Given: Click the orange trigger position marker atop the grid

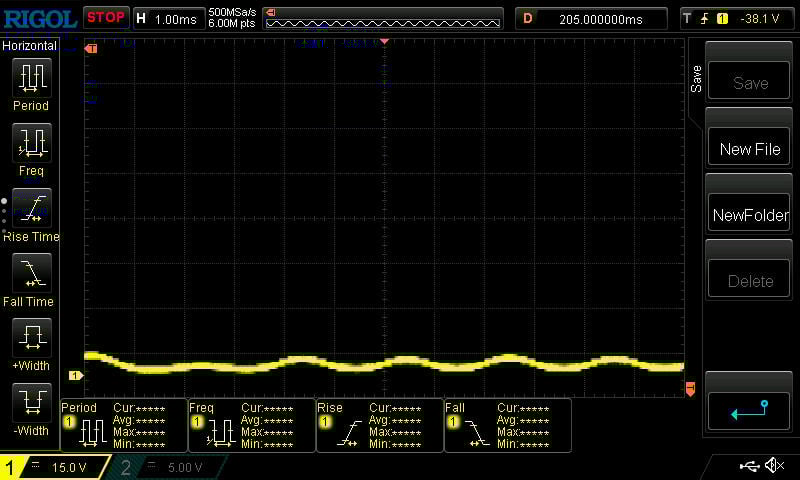Looking at the screenshot, I should 385,43.
